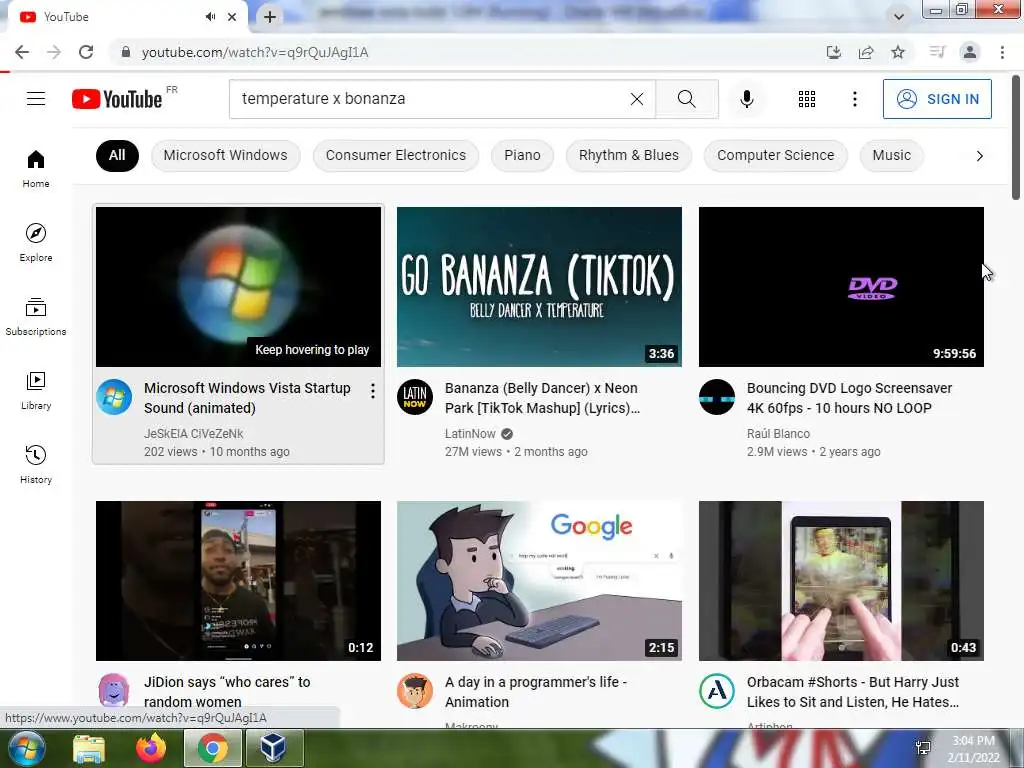Viewport: 1024px width, 768px height.
Task: Open the Orbacam video channel avatar
Action: pos(716,691)
